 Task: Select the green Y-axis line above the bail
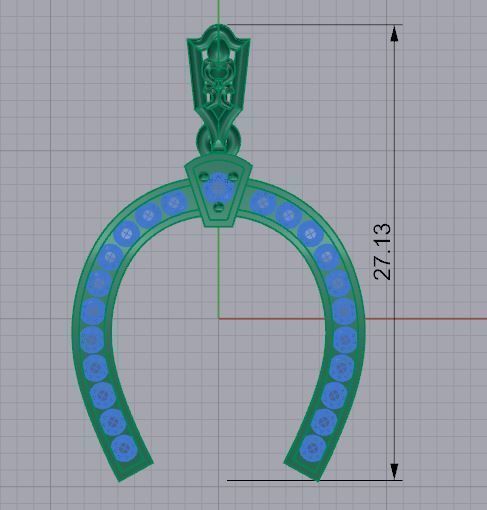(x=219, y=12)
